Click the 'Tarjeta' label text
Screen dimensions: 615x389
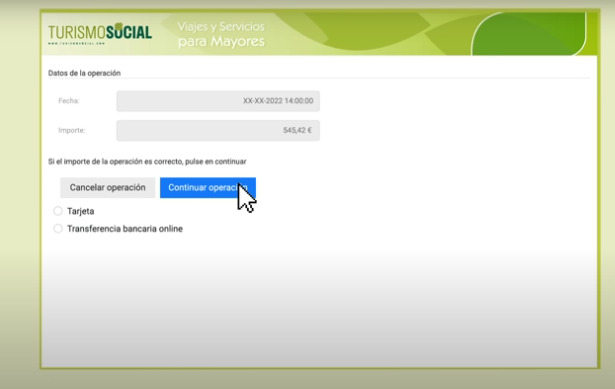[80, 211]
